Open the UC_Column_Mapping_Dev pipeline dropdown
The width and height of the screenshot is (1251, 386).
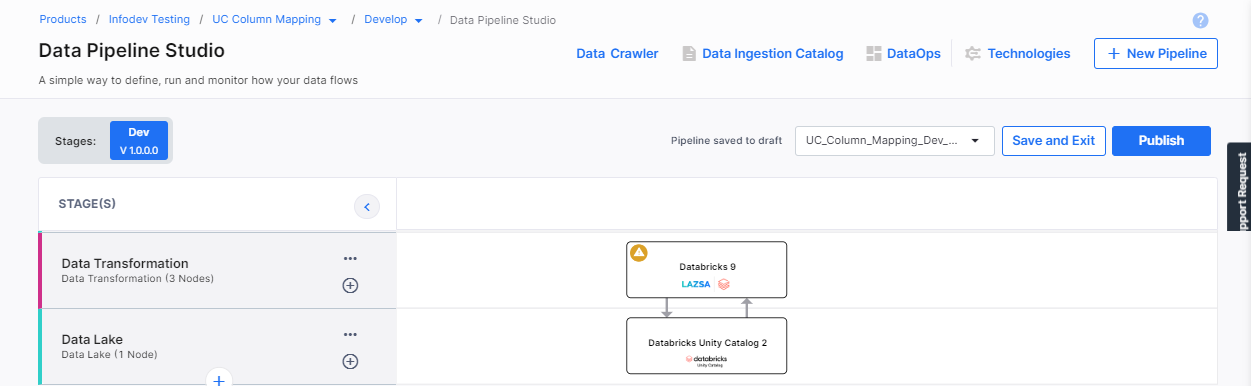[895, 141]
